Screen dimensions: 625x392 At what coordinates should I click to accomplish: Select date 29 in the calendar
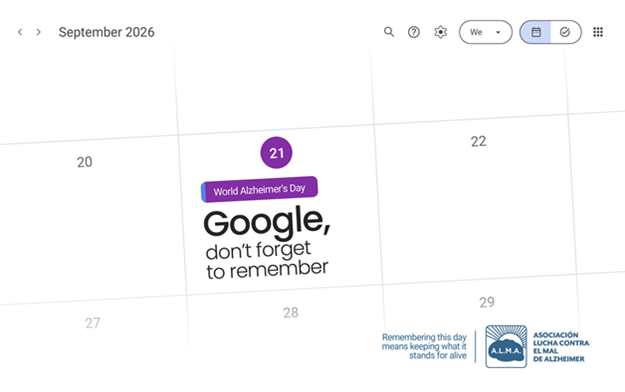487,302
